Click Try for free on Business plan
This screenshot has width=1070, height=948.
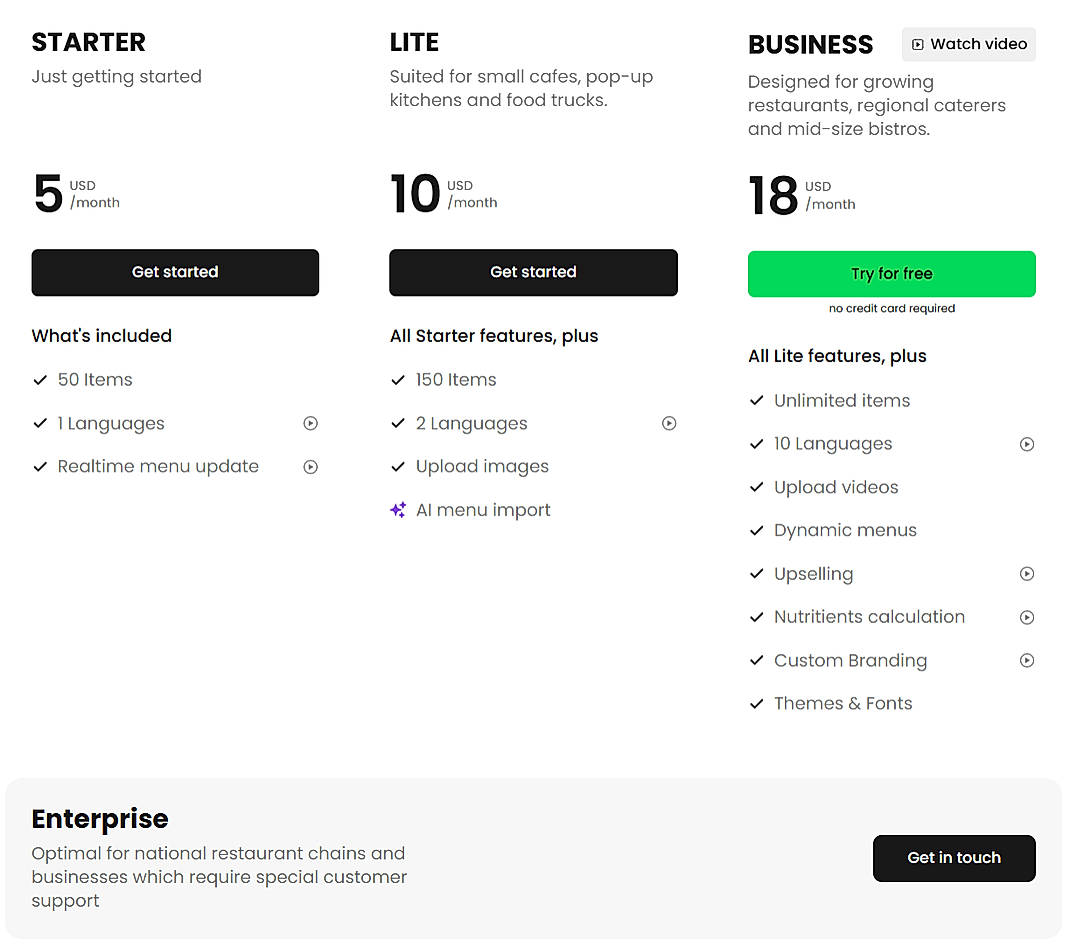[891, 273]
